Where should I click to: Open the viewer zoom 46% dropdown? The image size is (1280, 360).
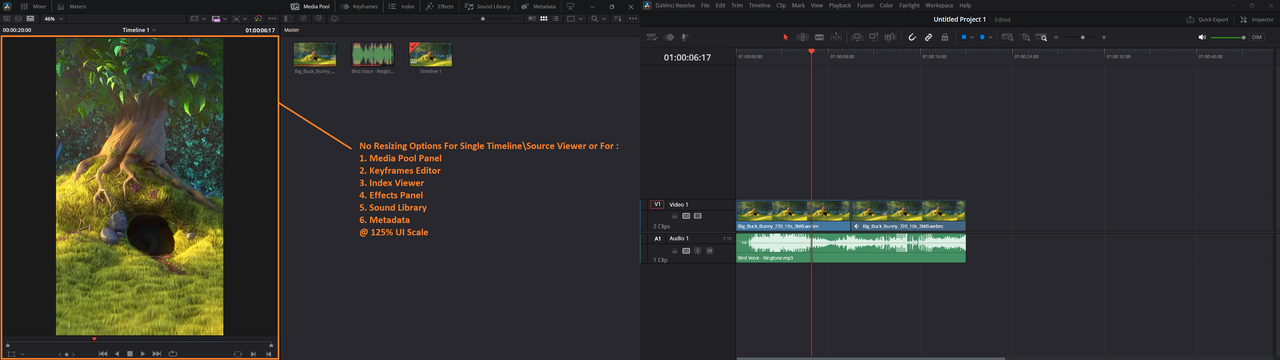(53, 18)
